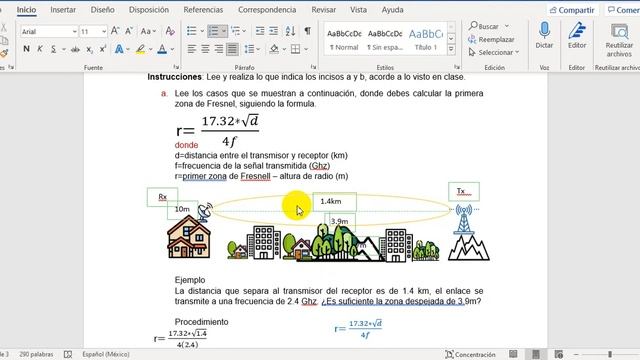Open Párrafo dialog launcher
Screen dimensions: 640x360
click(313, 67)
